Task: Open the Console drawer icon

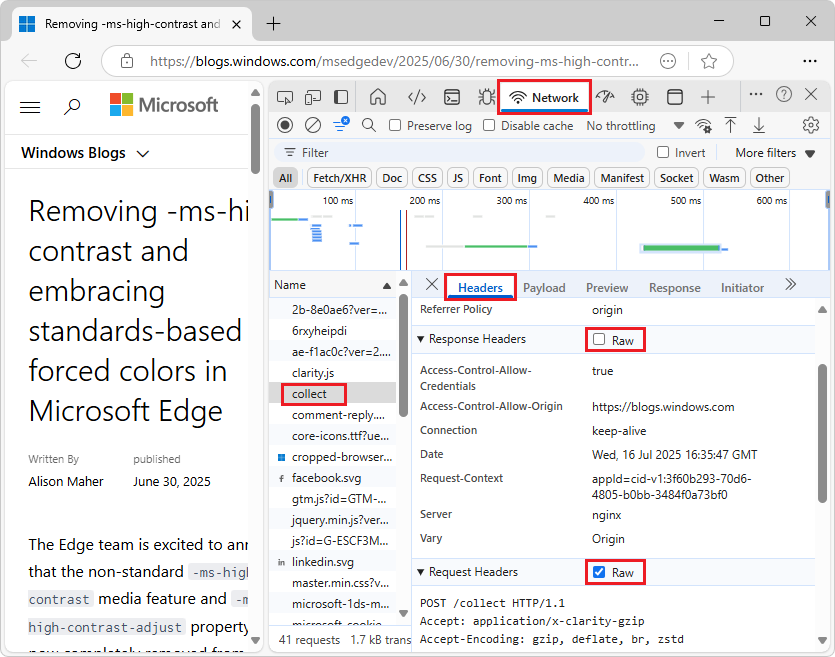Action: 452,97
